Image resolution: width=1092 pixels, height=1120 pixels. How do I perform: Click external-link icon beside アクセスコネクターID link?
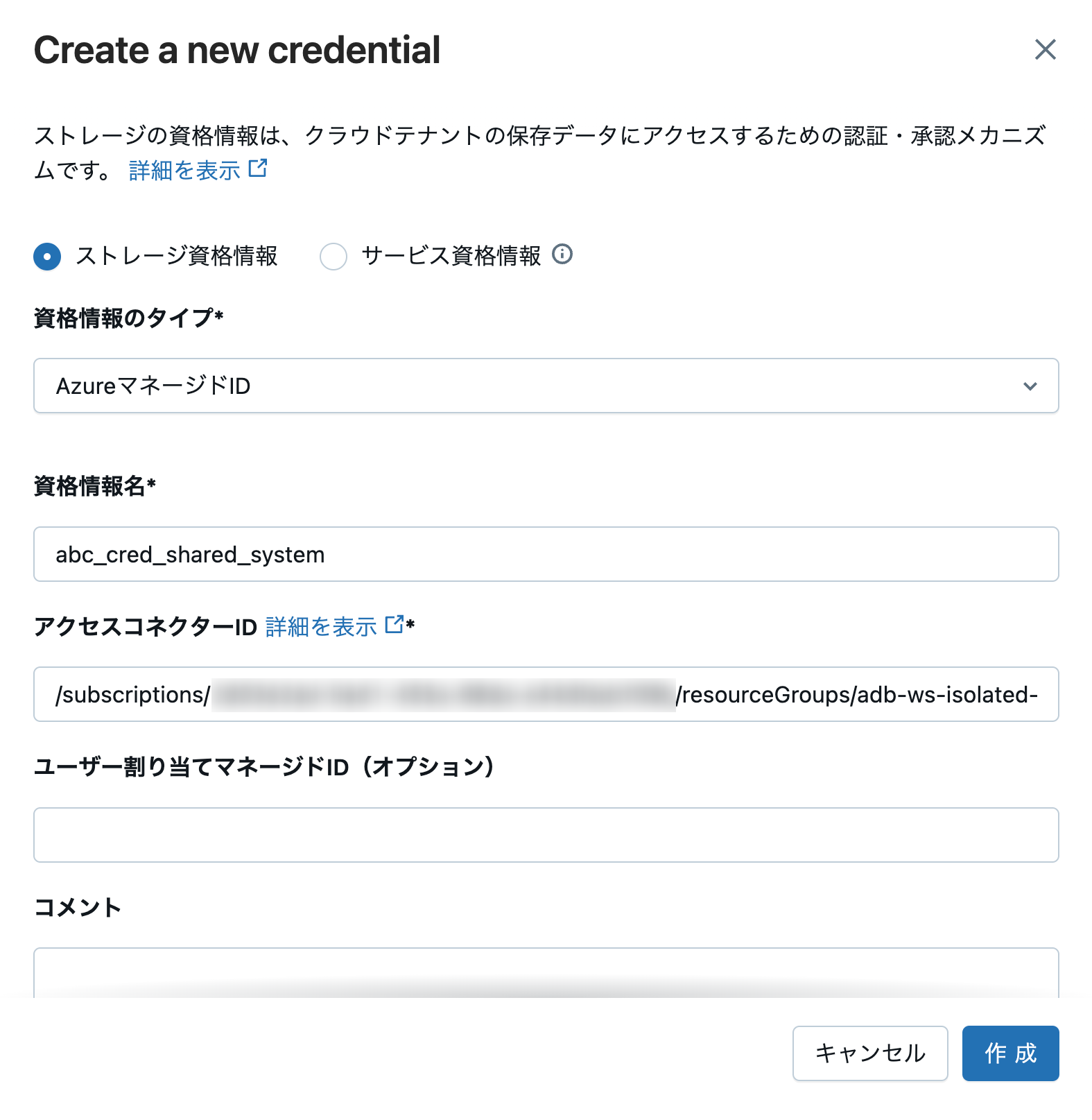coord(395,625)
